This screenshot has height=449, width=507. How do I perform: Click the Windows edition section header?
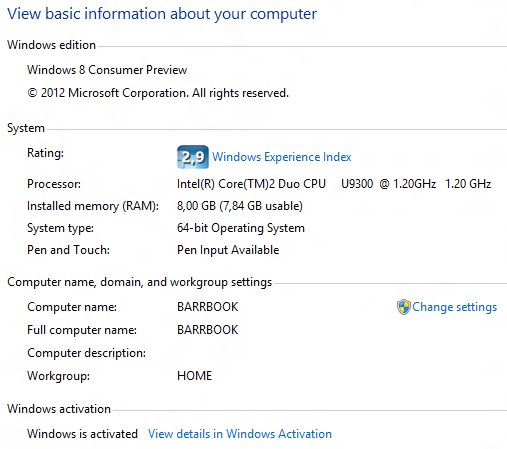(51, 45)
